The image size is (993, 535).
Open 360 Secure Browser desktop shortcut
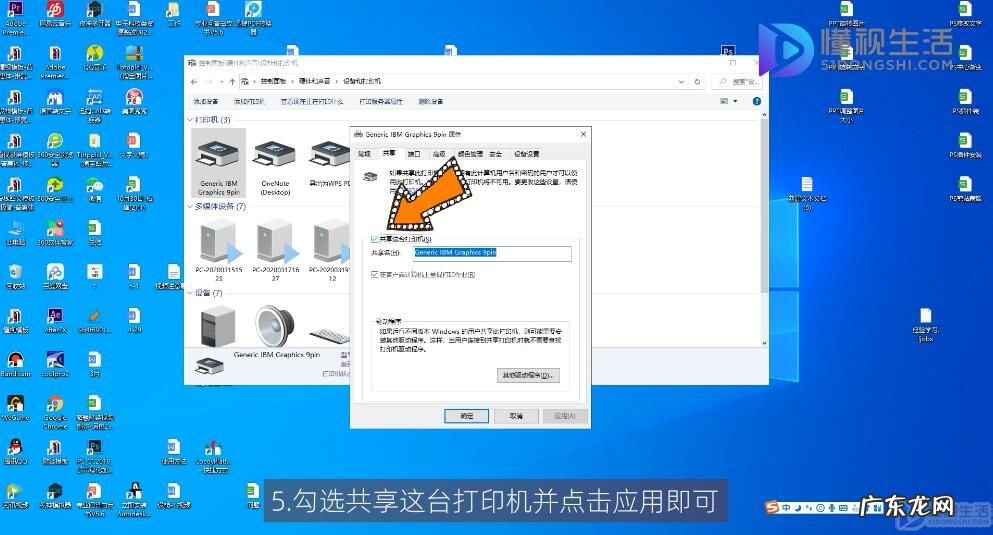click(x=55, y=149)
